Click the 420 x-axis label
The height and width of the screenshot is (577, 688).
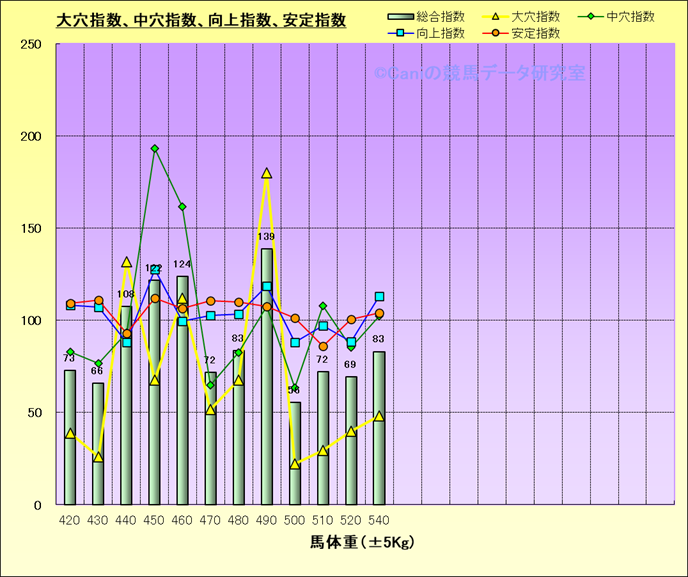(70, 520)
